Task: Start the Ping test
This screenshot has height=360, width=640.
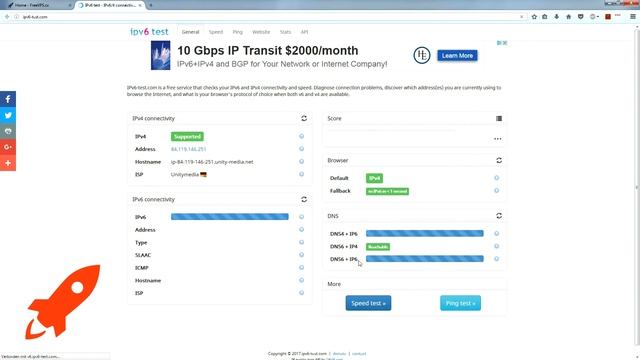Action: pyautogui.click(x=460, y=303)
